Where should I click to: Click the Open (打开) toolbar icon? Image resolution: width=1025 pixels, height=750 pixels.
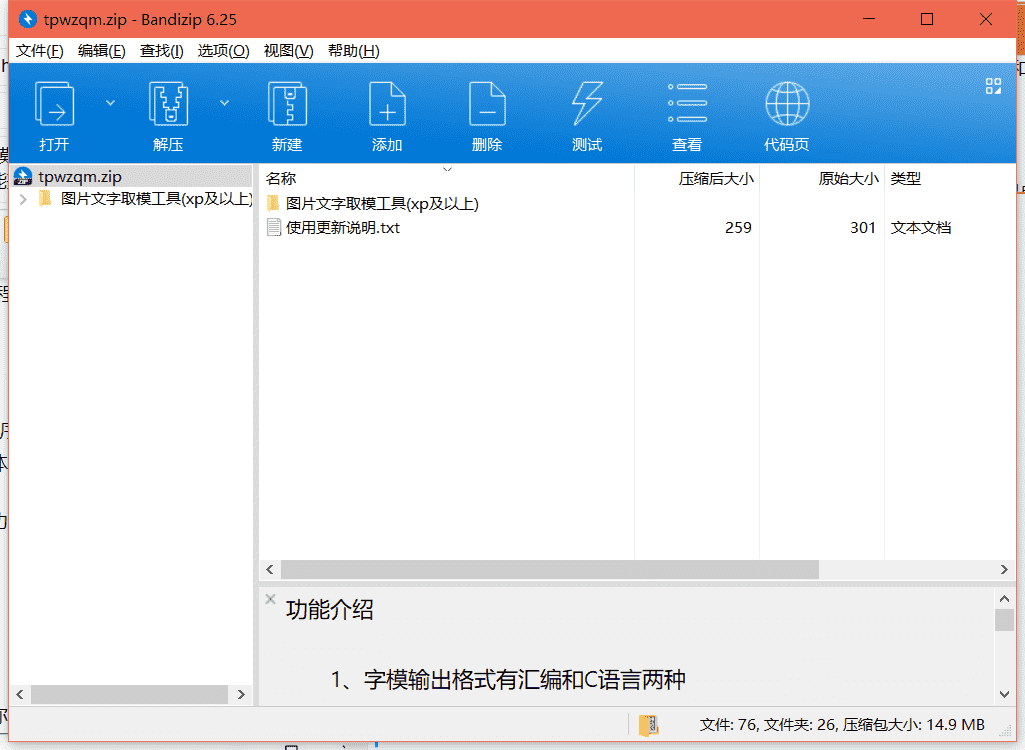54,103
